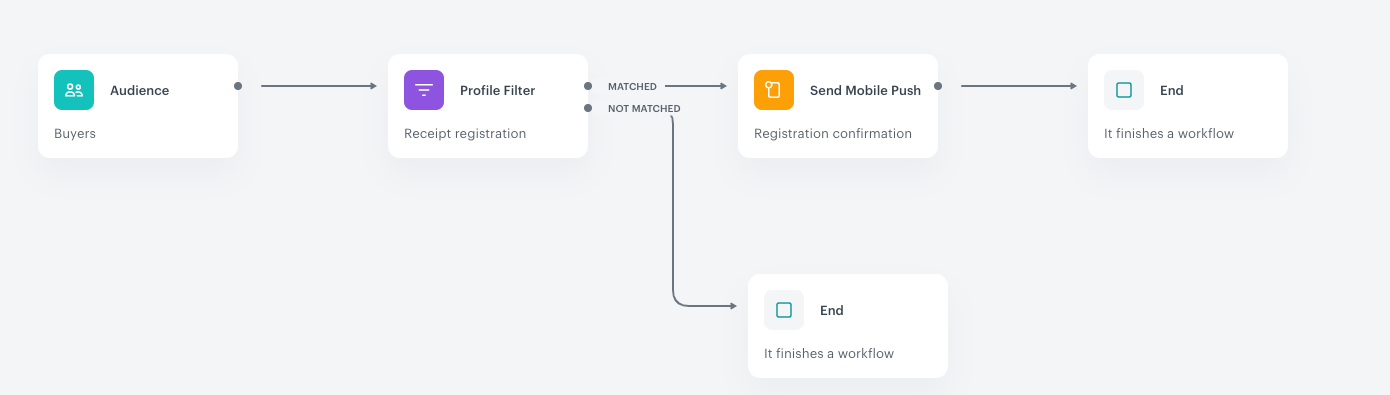This screenshot has height=395, width=1390.
Task: Click the bottom End node square icon
Action: point(784,310)
